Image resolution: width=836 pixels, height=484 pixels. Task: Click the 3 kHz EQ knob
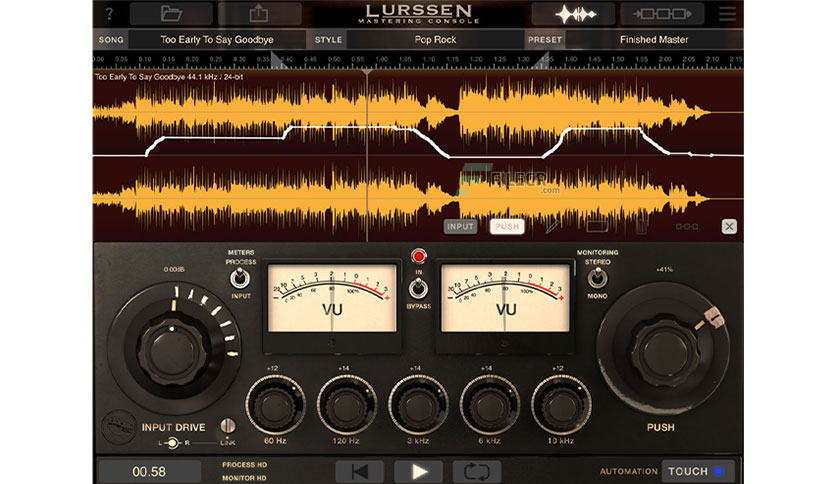[418, 405]
